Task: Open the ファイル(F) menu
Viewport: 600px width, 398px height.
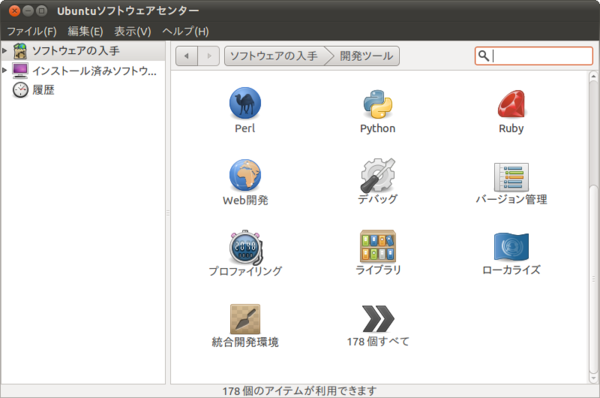Action: pos(32,31)
